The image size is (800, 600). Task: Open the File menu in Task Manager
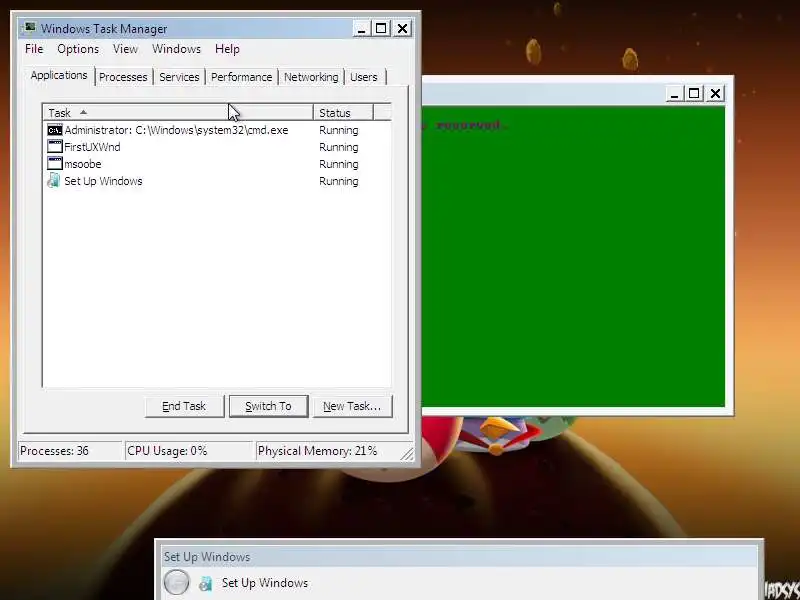click(x=34, y=49)
